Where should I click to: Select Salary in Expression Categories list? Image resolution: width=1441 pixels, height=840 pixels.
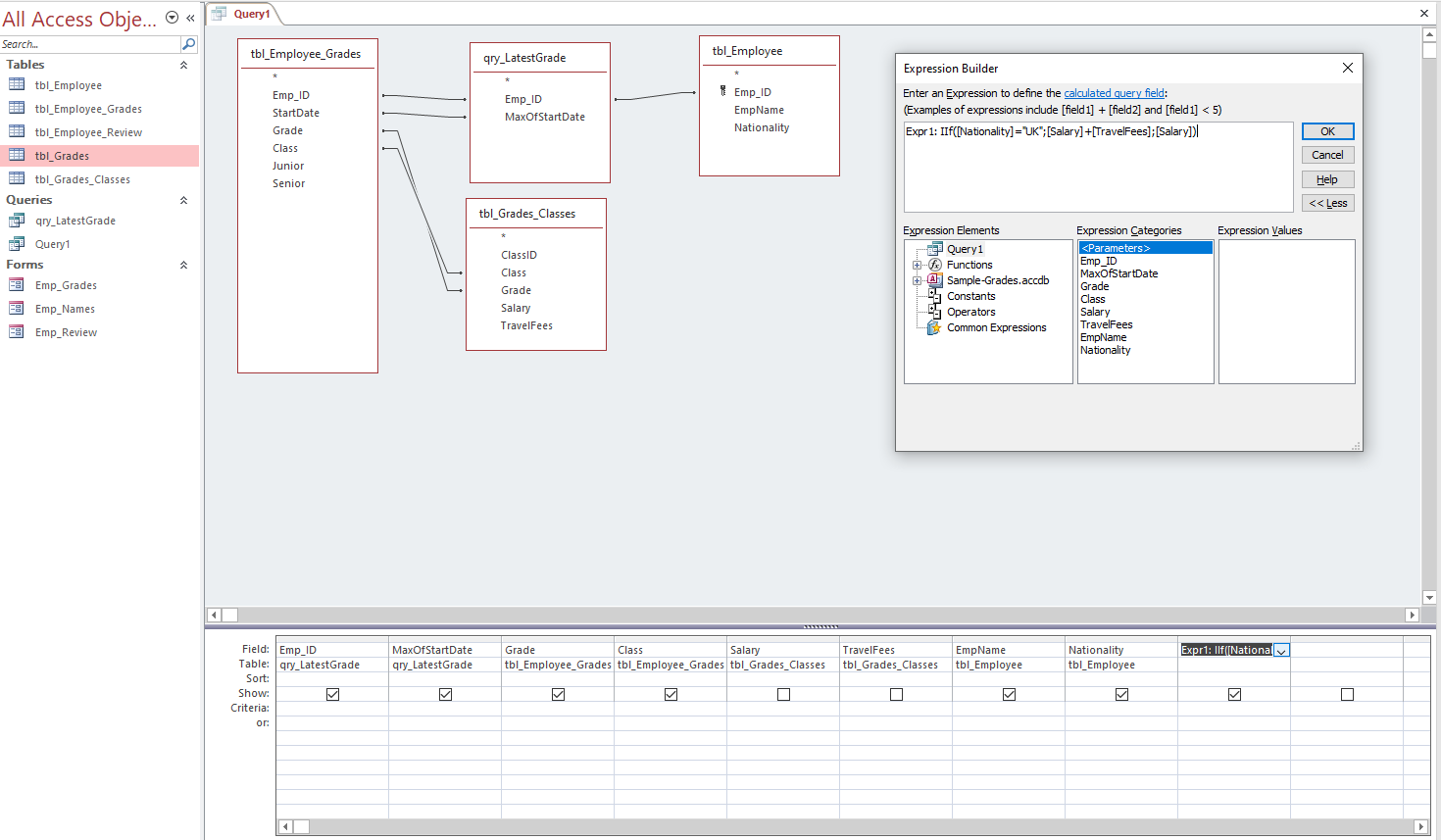pyautogui.click(x=1095, y=312)
